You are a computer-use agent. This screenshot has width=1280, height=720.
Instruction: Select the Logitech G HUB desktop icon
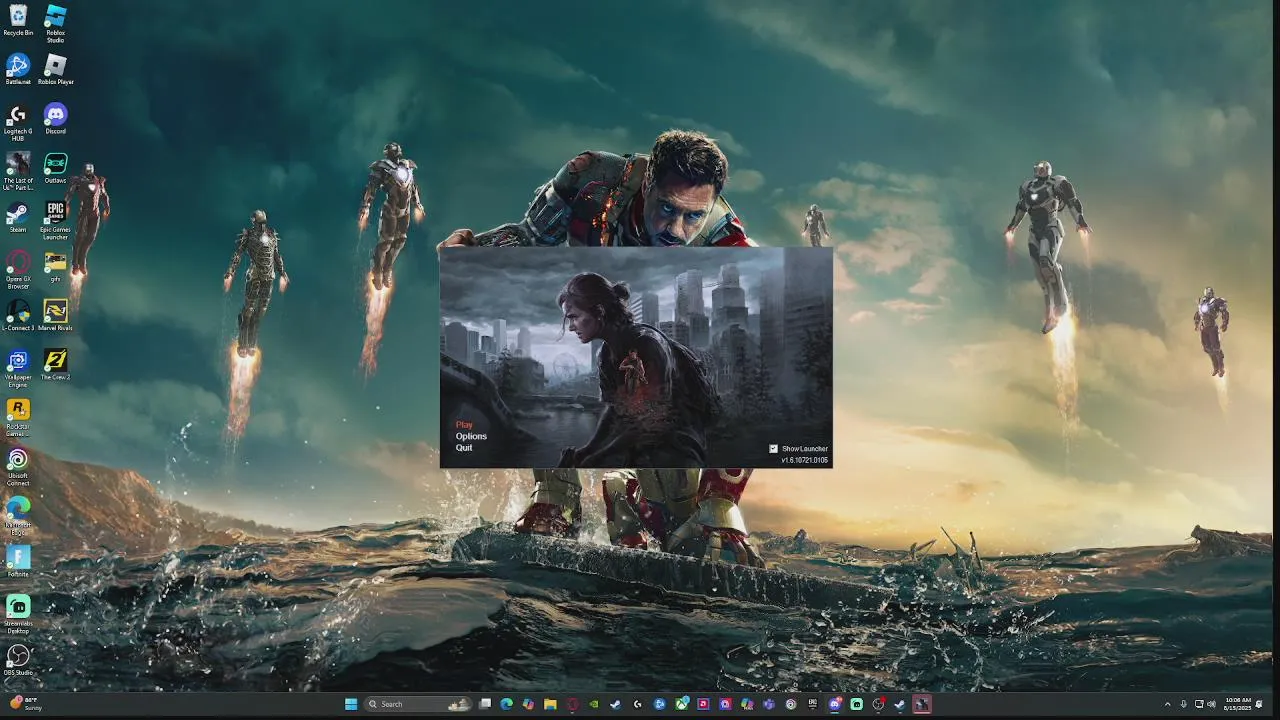[18, 122]
